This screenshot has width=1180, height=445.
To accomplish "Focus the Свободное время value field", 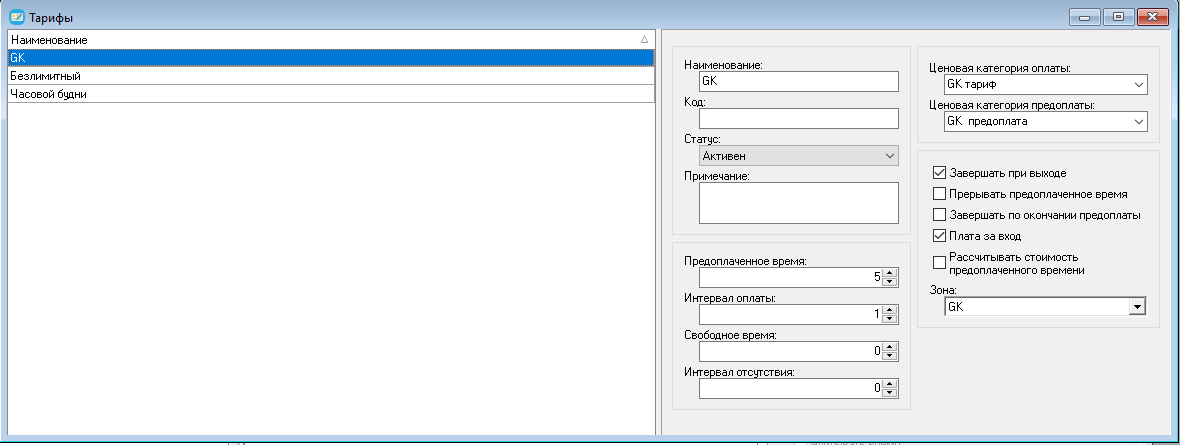I will (x=790, y=351).
